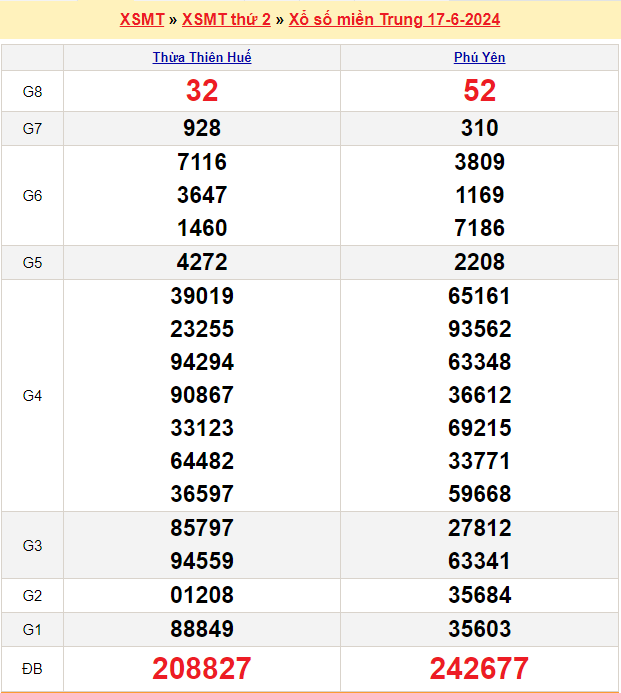Open the Thừa Thiên Huế column link
This screenshot has width=621, height=693.
point(202,58)
